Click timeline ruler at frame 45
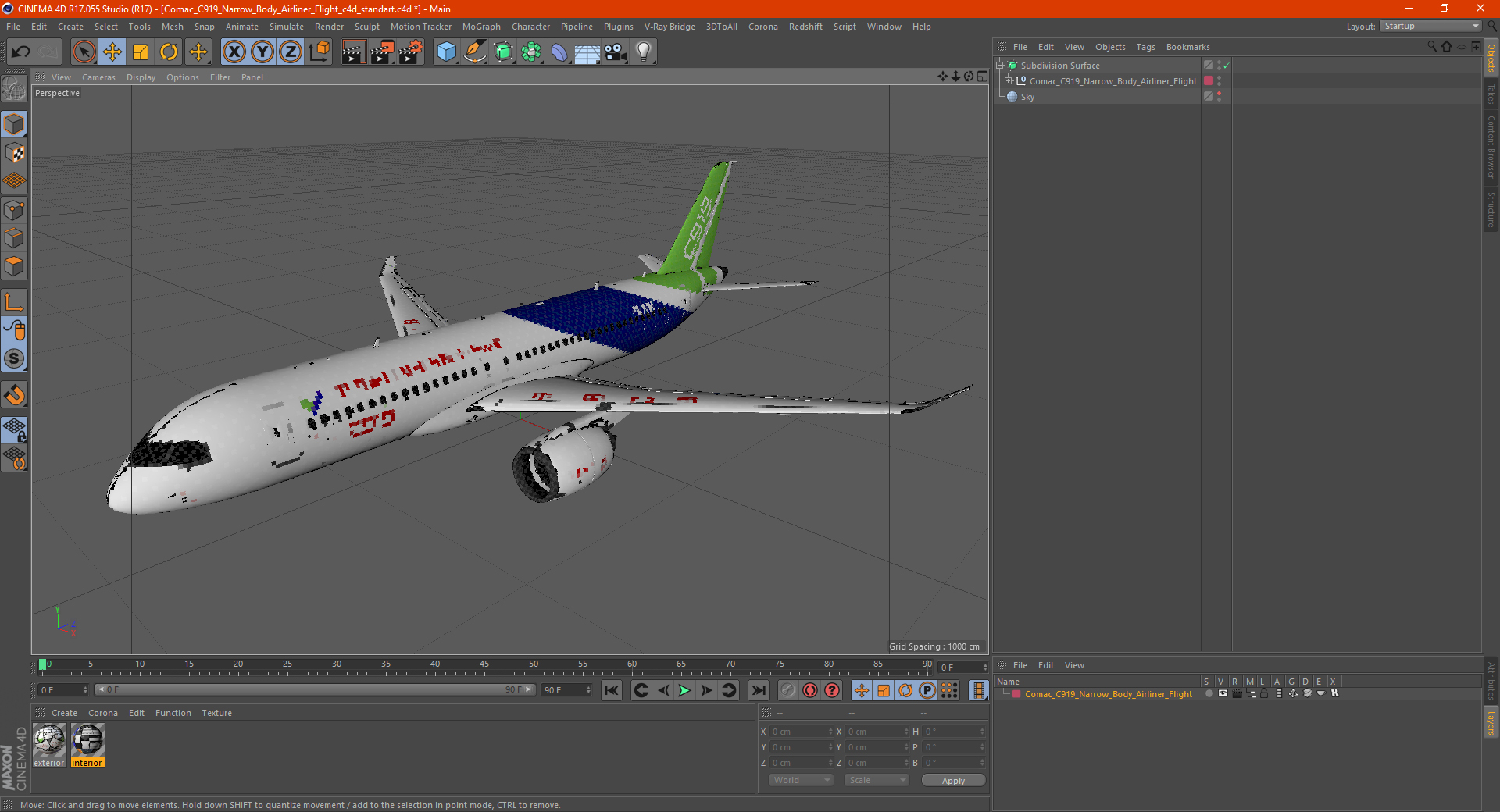The height and width of the screenshot is (812, 1500). [x=484, y=666]
